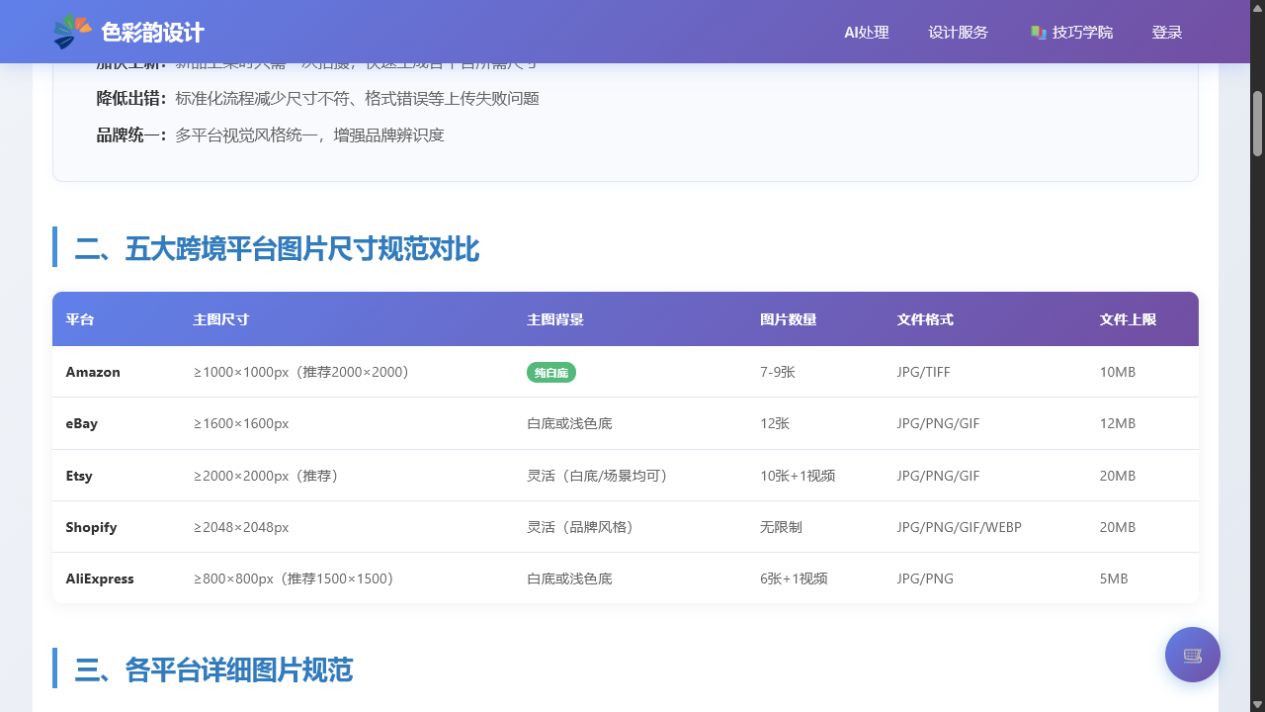Click the 主图尺寸 column header

[221, 319]
